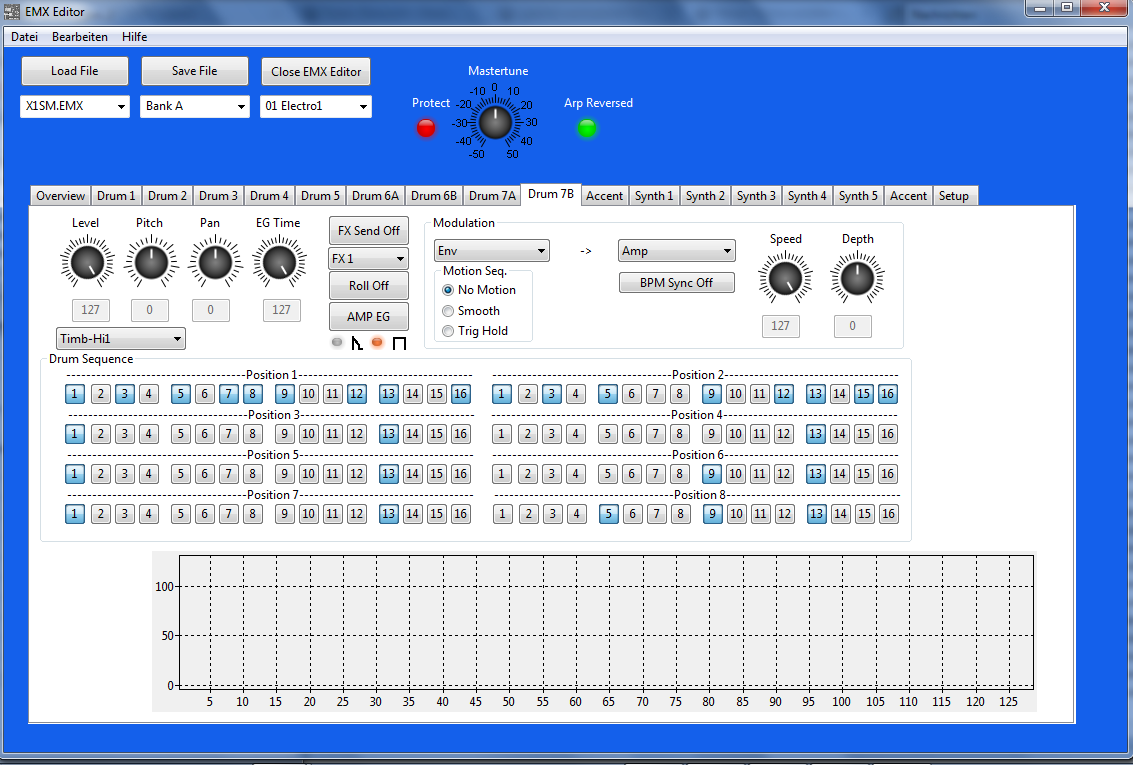Open the Bank A dropdown
The image size is (1133, 765).
point(195,106)
